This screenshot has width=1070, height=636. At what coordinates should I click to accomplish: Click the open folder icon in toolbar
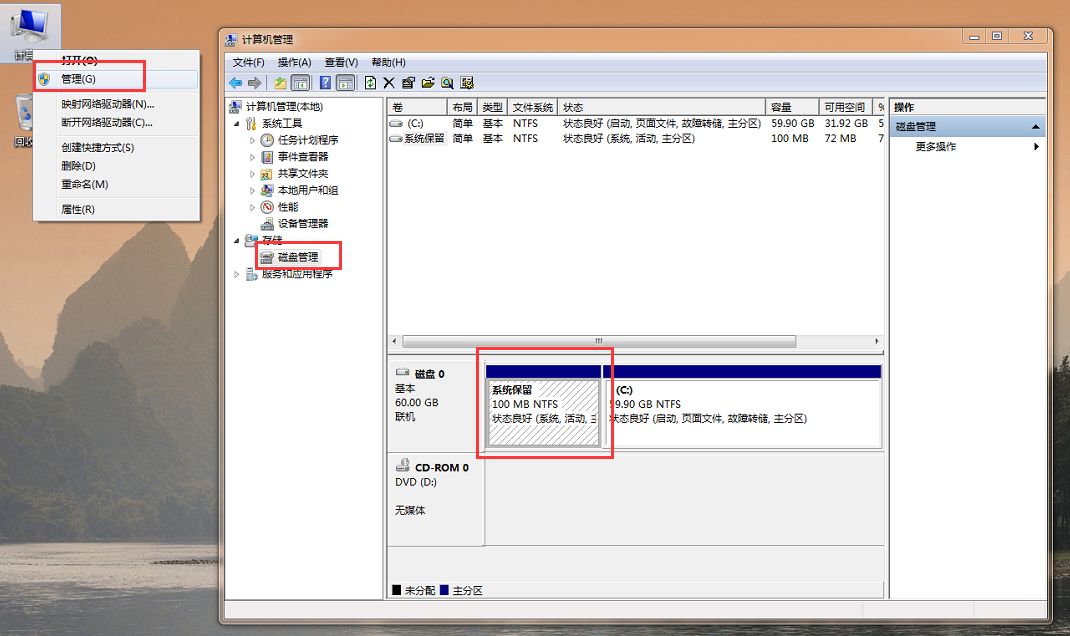point(428,83)
